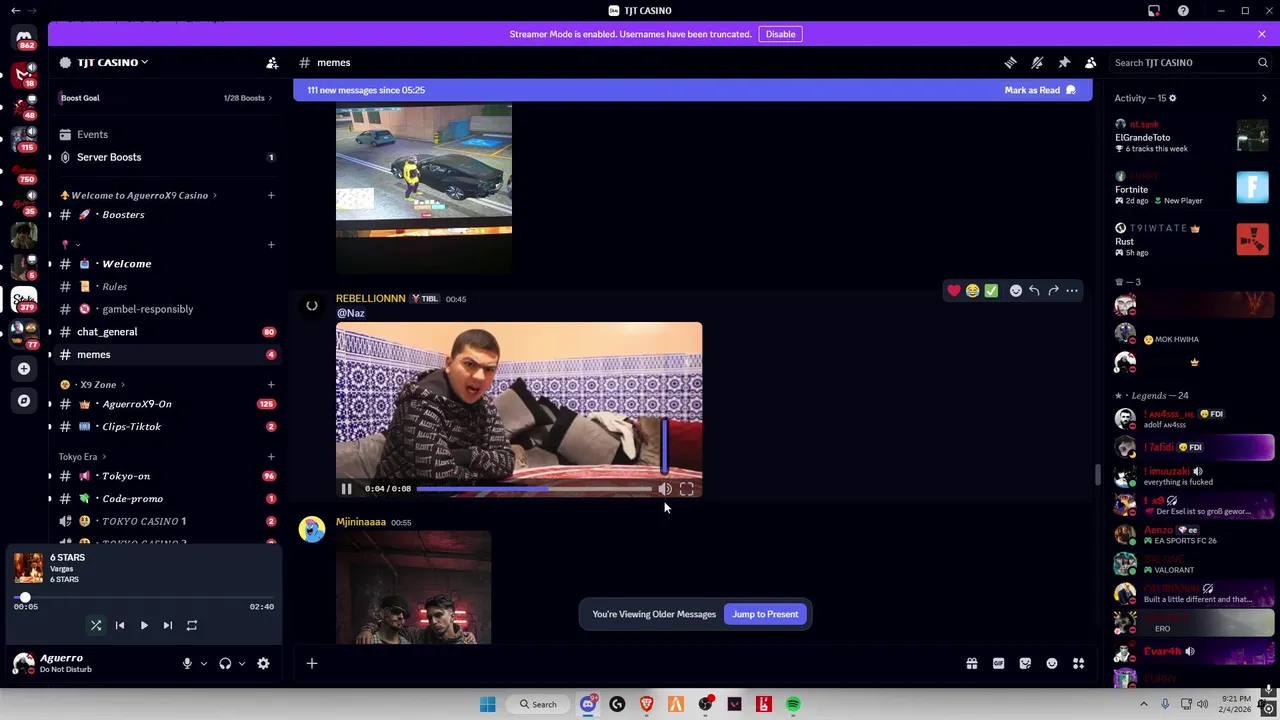Image resolution: width=1280 pixels, height=720 pixels.
Task: Open GIF picker
Action: pos(998,663)
